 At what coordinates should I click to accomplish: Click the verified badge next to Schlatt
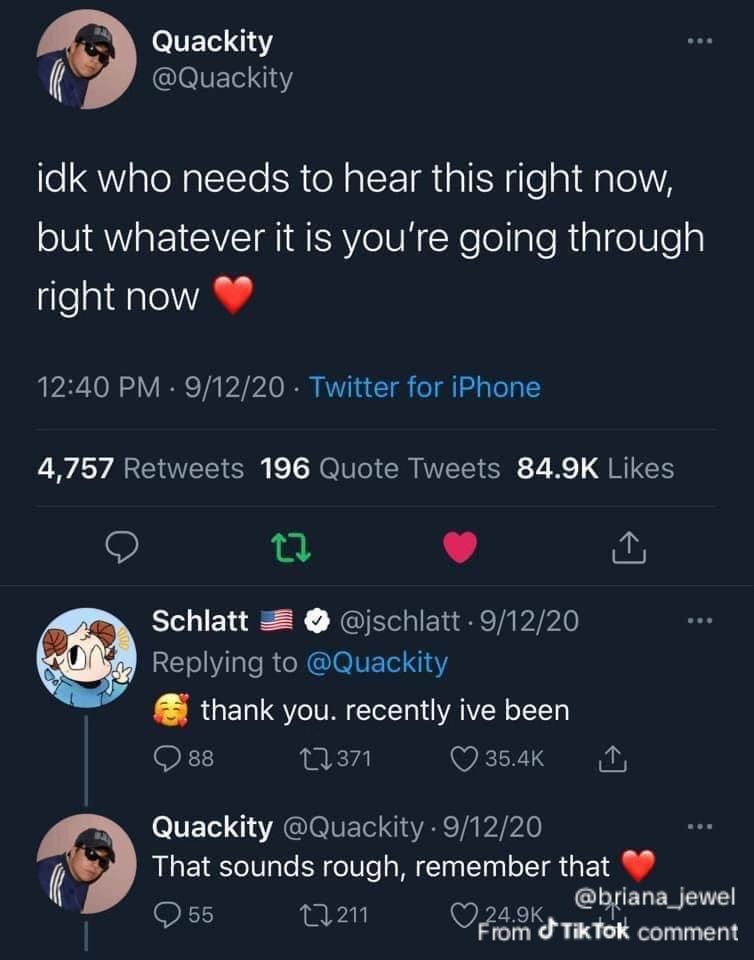coord(318,621)
